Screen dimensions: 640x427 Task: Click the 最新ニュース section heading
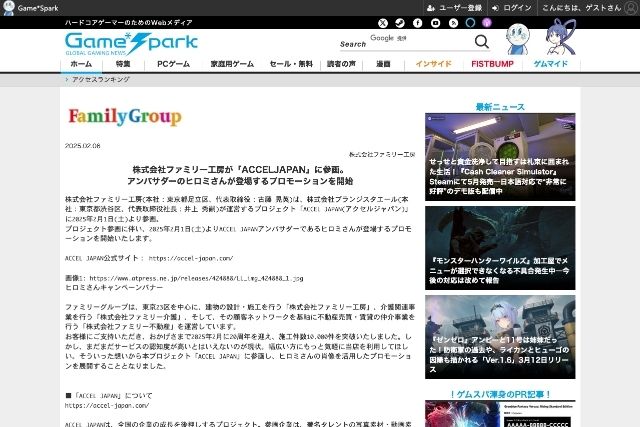(x=500, y=107)
